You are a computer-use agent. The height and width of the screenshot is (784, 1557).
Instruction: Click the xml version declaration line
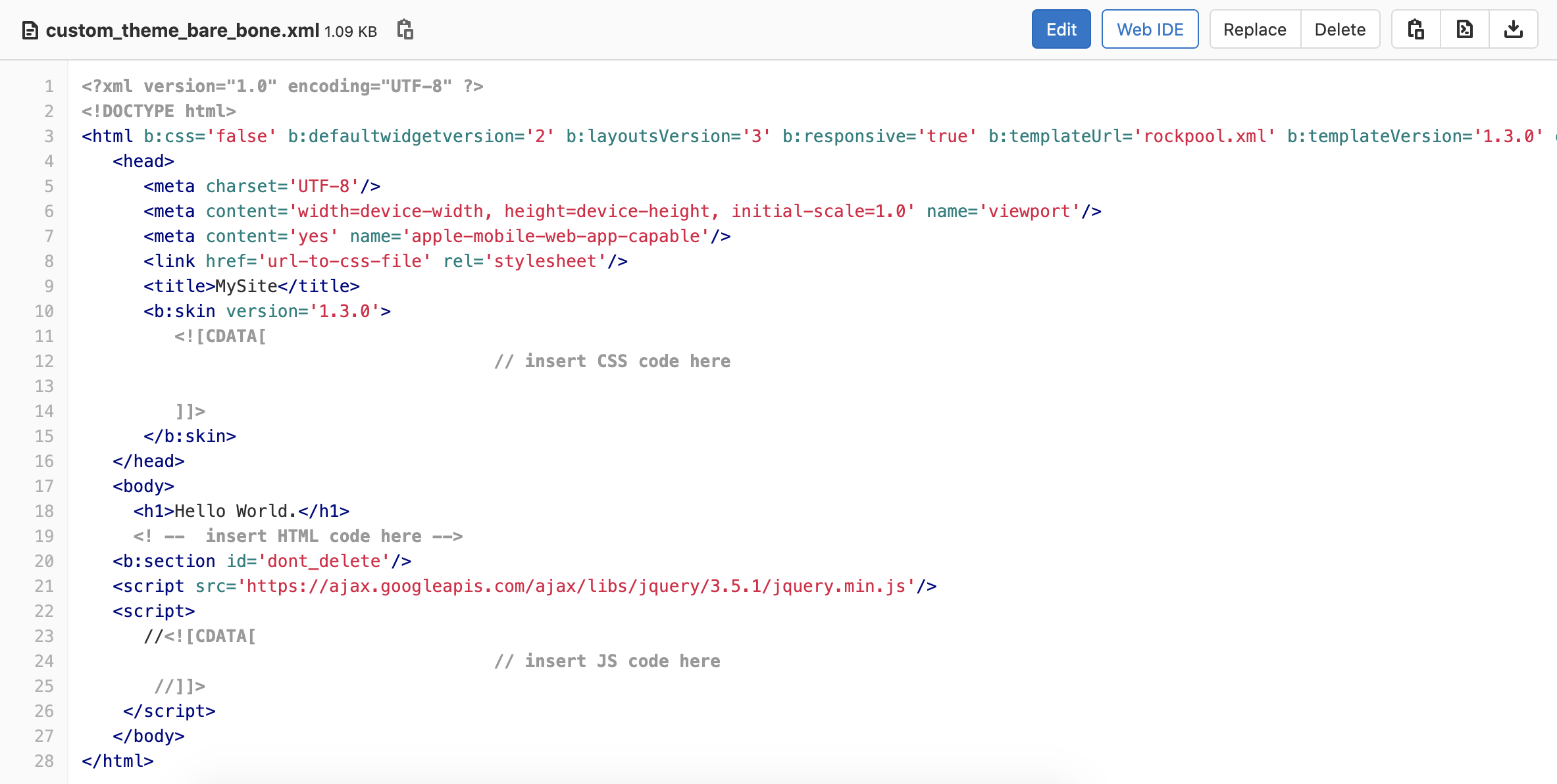(282, 86)
